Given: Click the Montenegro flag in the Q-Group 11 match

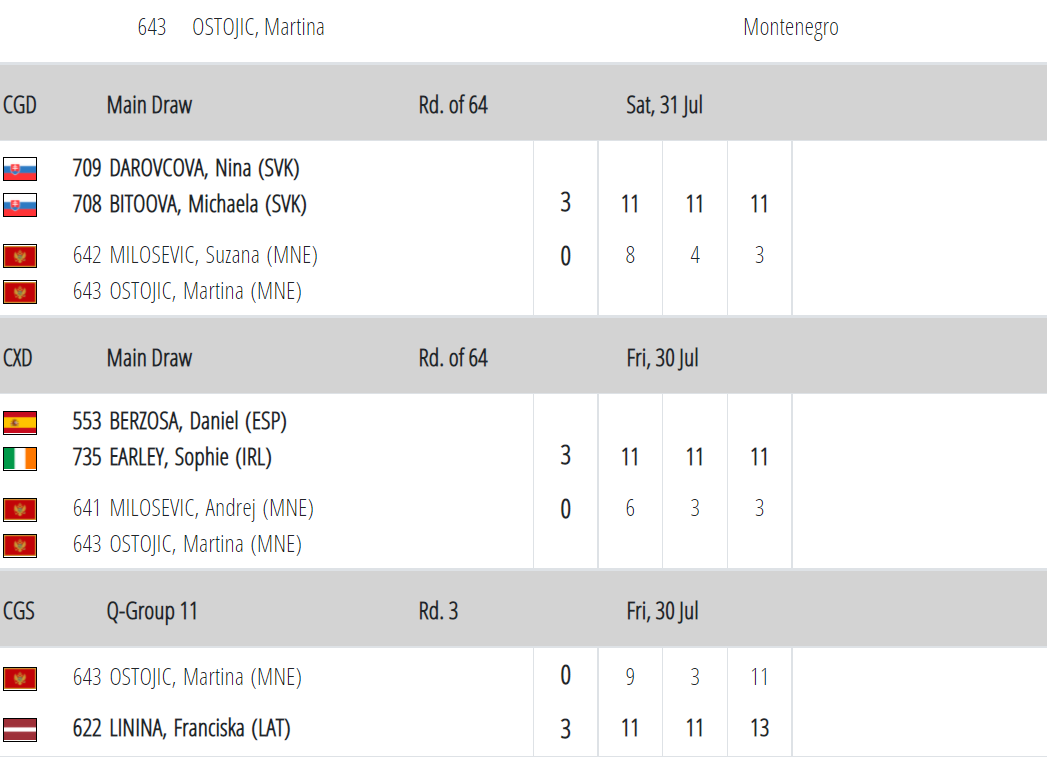Looking at the screenshot, I should (20, 678).
